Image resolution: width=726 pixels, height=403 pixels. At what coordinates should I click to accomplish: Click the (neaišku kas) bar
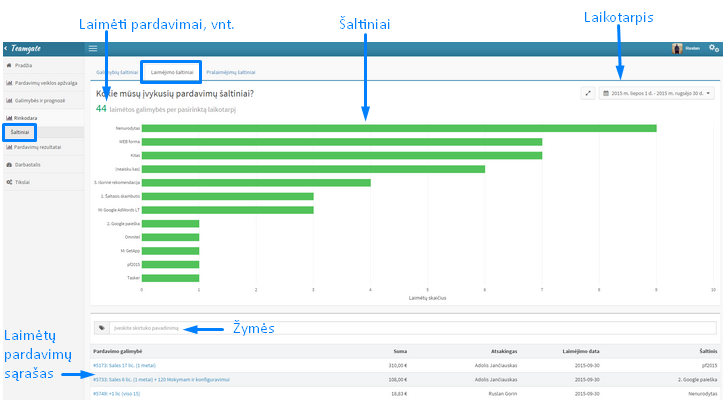point(313,169)
